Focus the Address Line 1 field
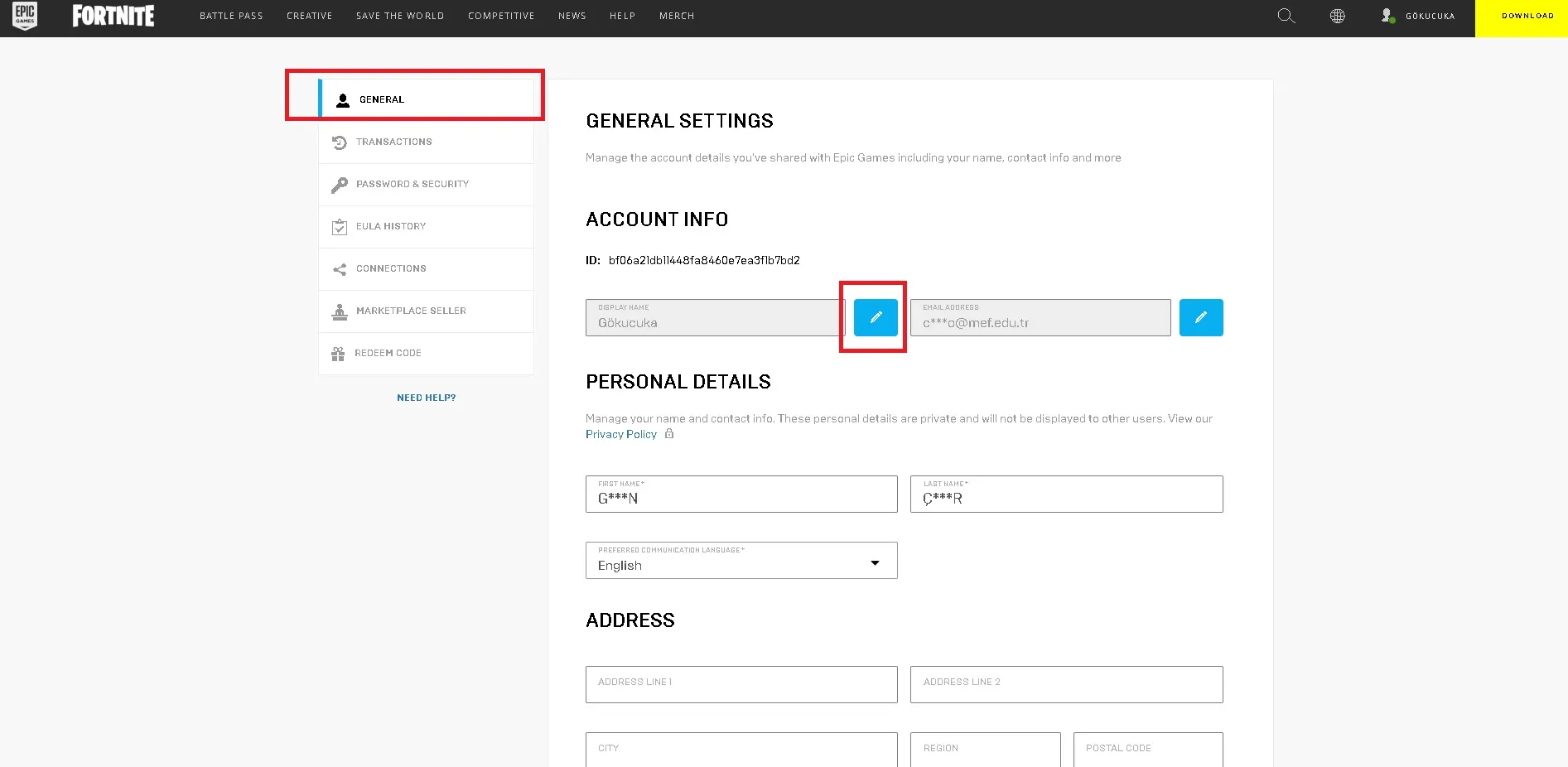This screenshot has height=767, width=1568. (x=741, y=684)
